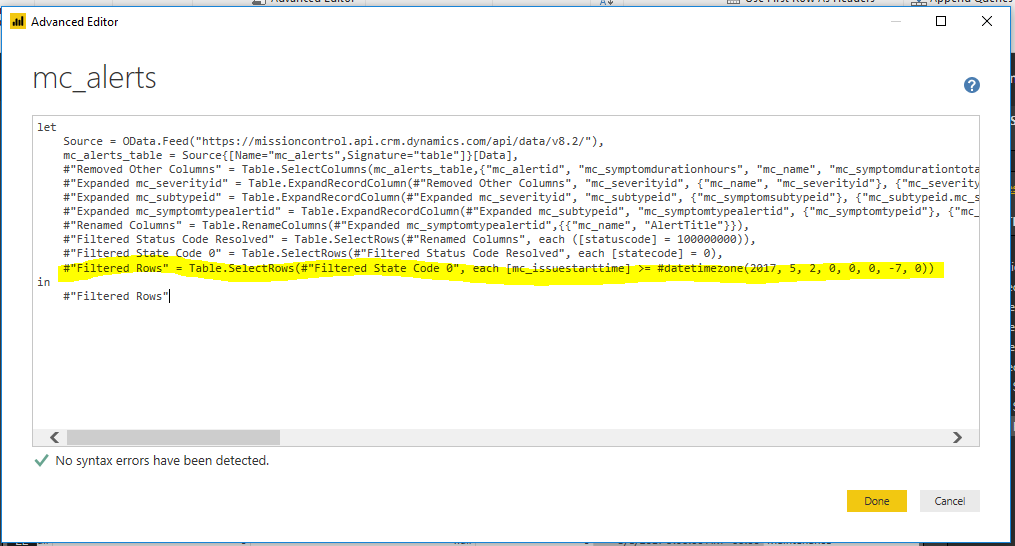
Task: Maximize the Advanced Editor window
Action: pyautogui.click(x=941, y=21)
